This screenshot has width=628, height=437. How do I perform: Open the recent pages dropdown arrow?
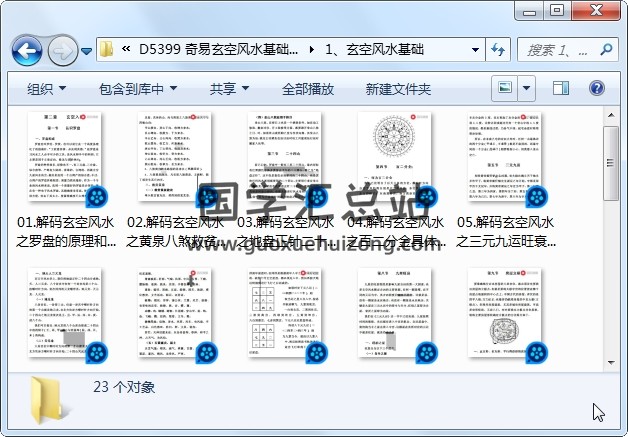[87, 50]
